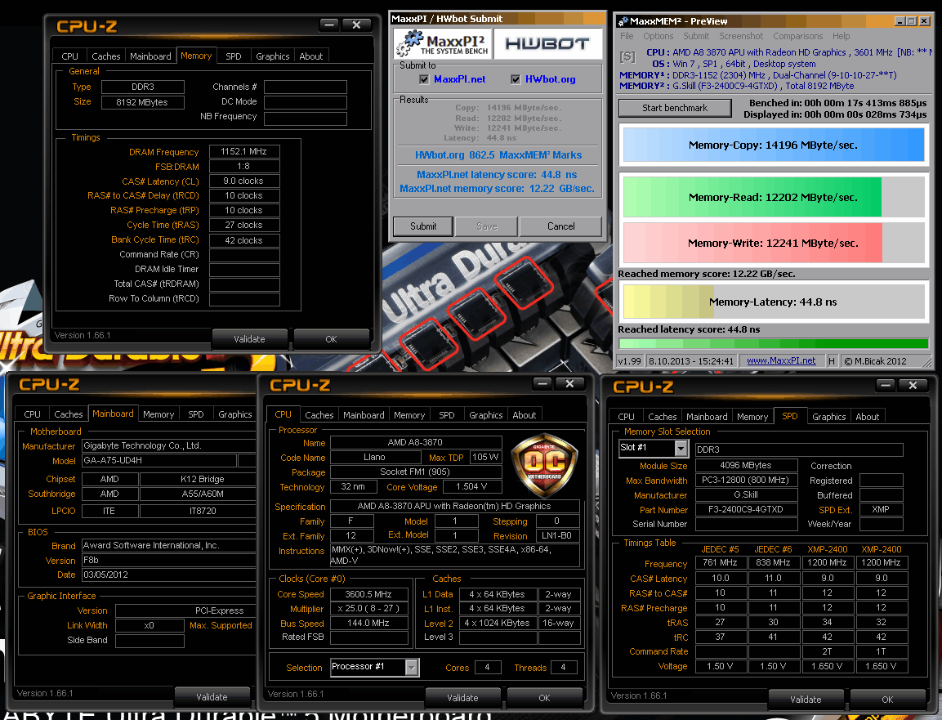Minimize the CPU-Z Memory window

pyautogui.click(x=329, y=25)
